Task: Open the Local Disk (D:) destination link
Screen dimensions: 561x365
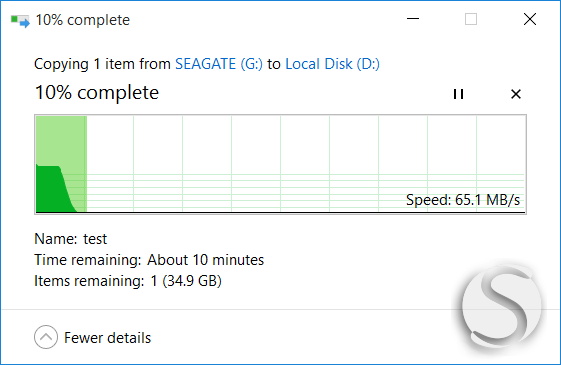Action: coord(332,64)
